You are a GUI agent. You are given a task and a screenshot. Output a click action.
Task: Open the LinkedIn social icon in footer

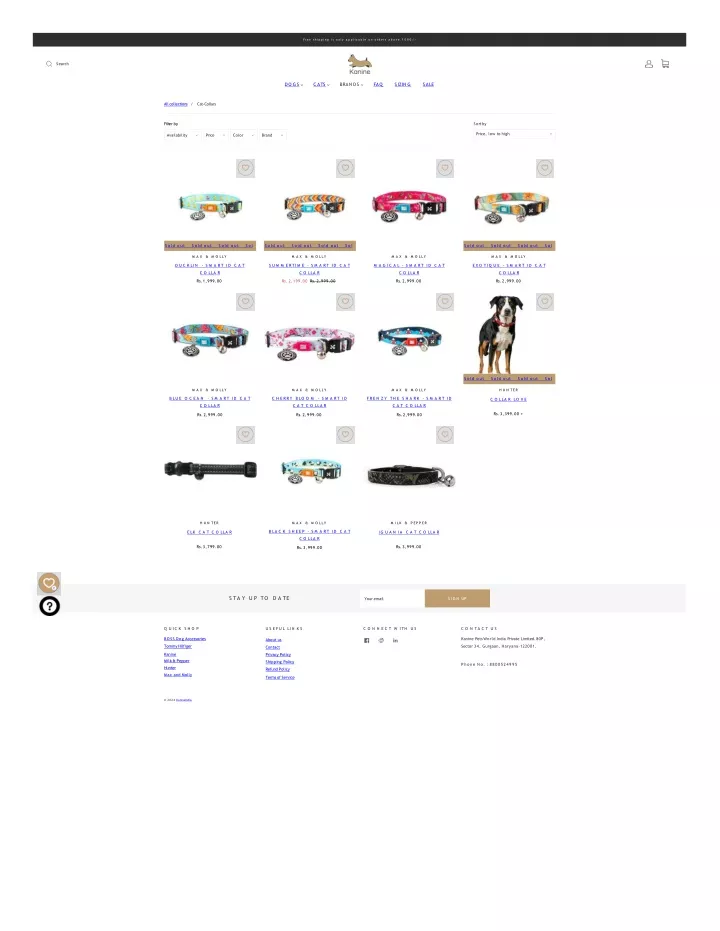pyautogui.click(x=395, y=641)
